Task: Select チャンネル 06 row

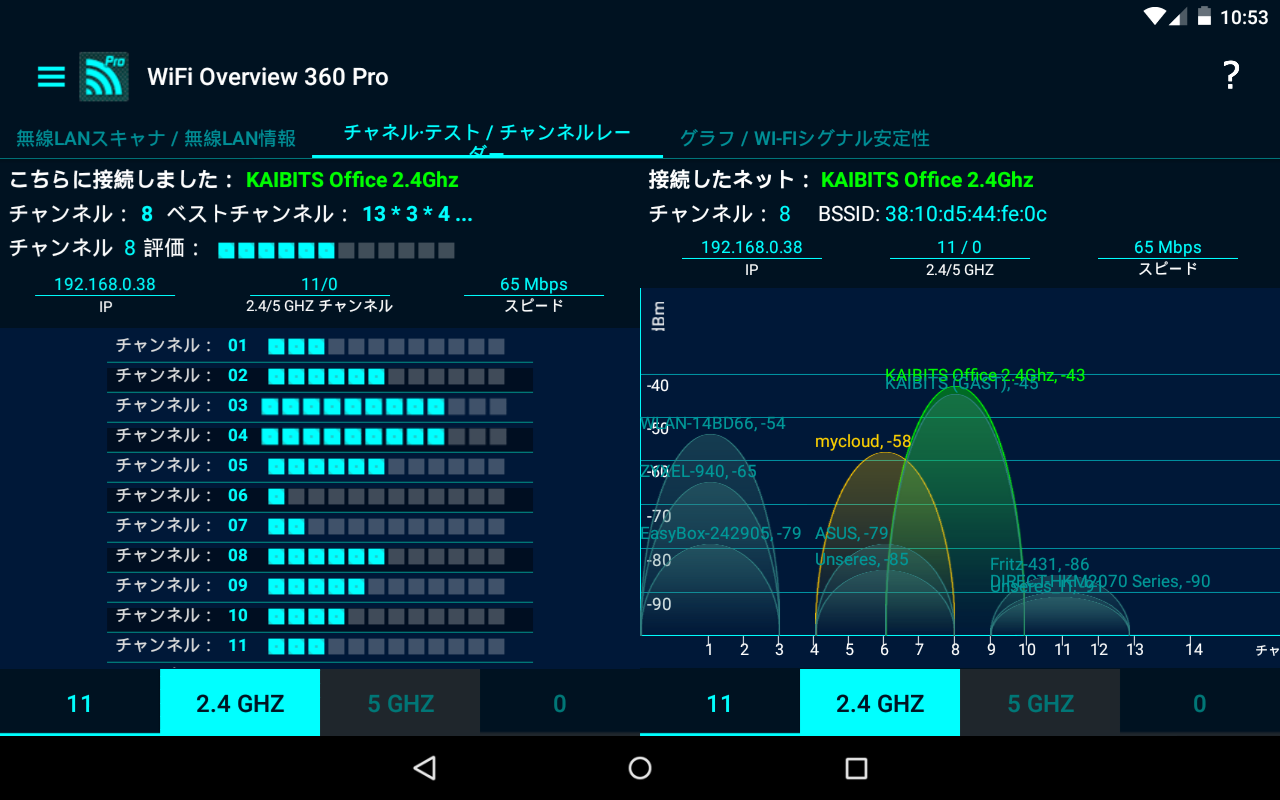Action: coord(320,496)
